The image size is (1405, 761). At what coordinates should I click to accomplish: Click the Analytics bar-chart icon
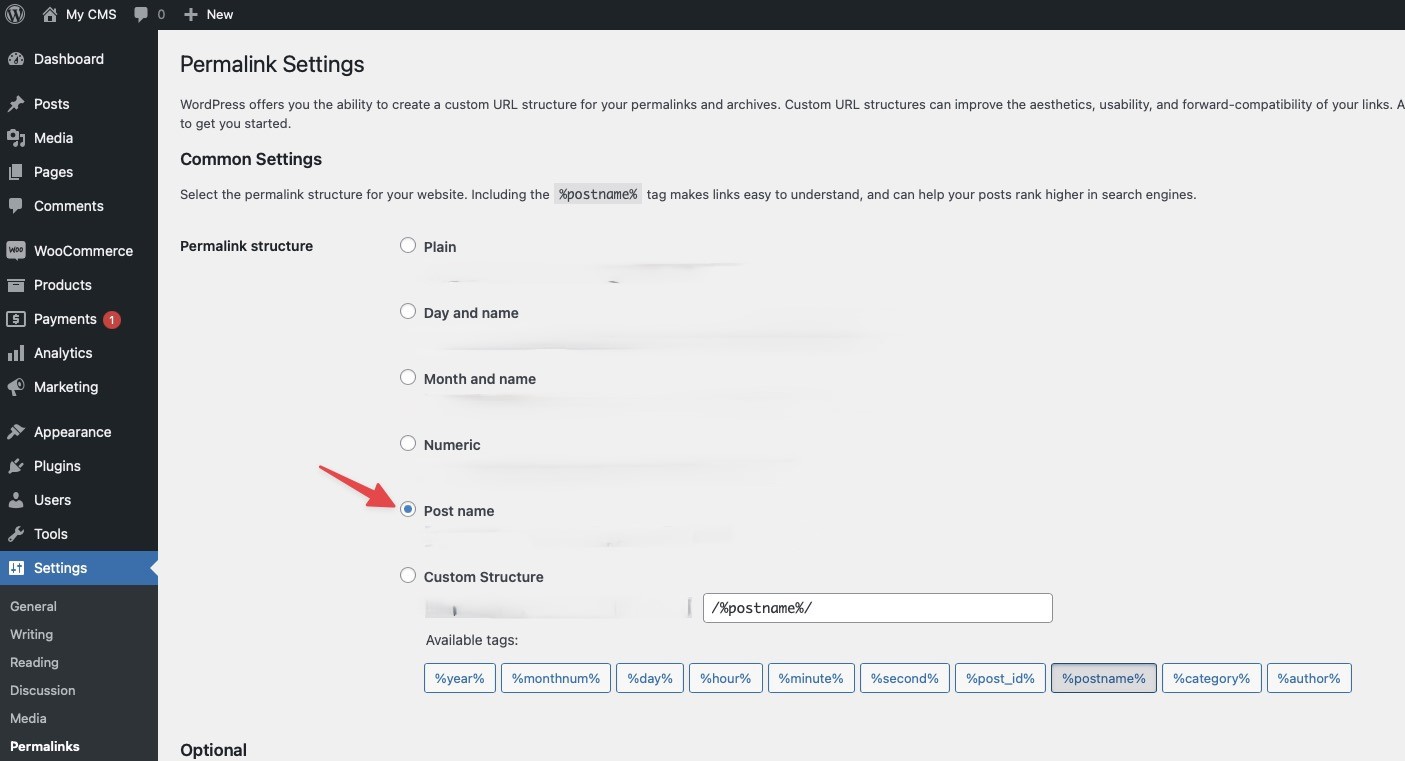pos(17,353)
